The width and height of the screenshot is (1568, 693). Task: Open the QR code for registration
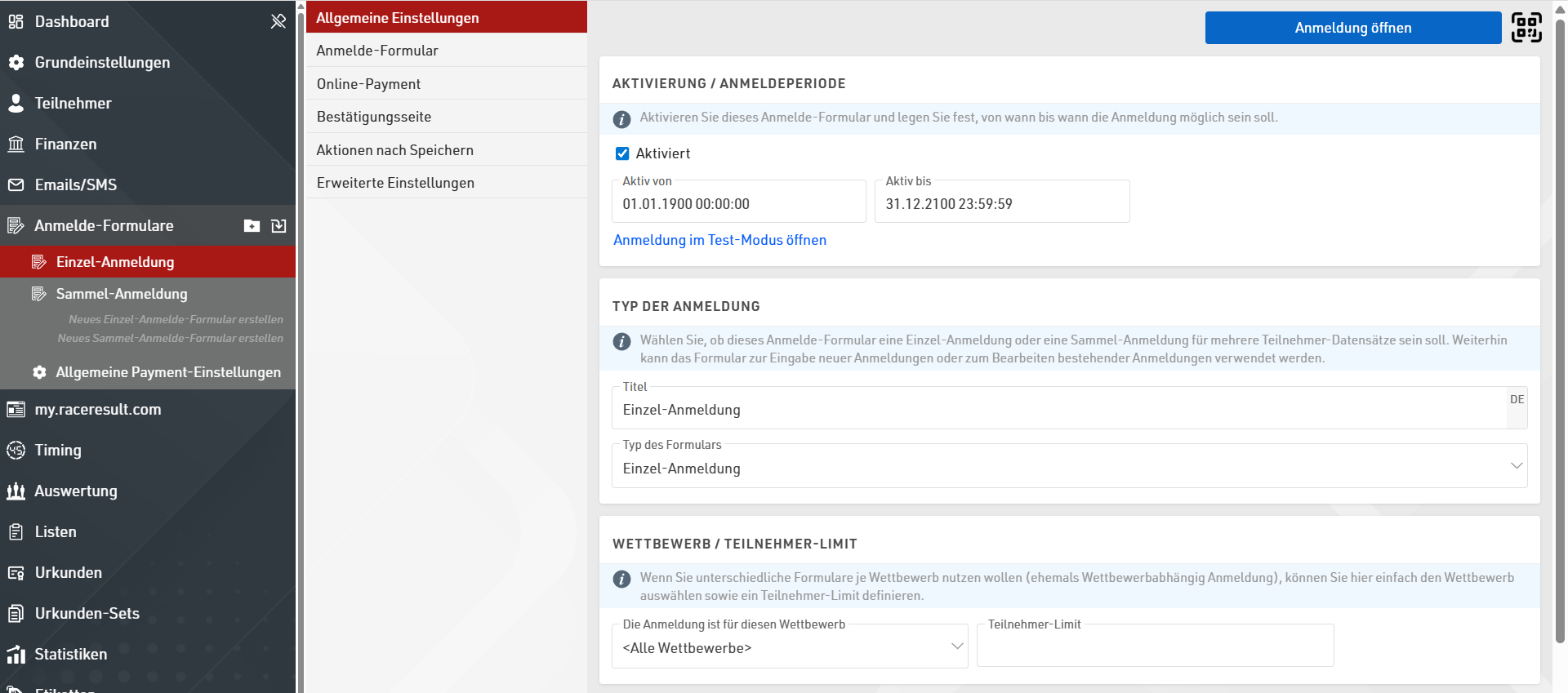point(1526,27)
